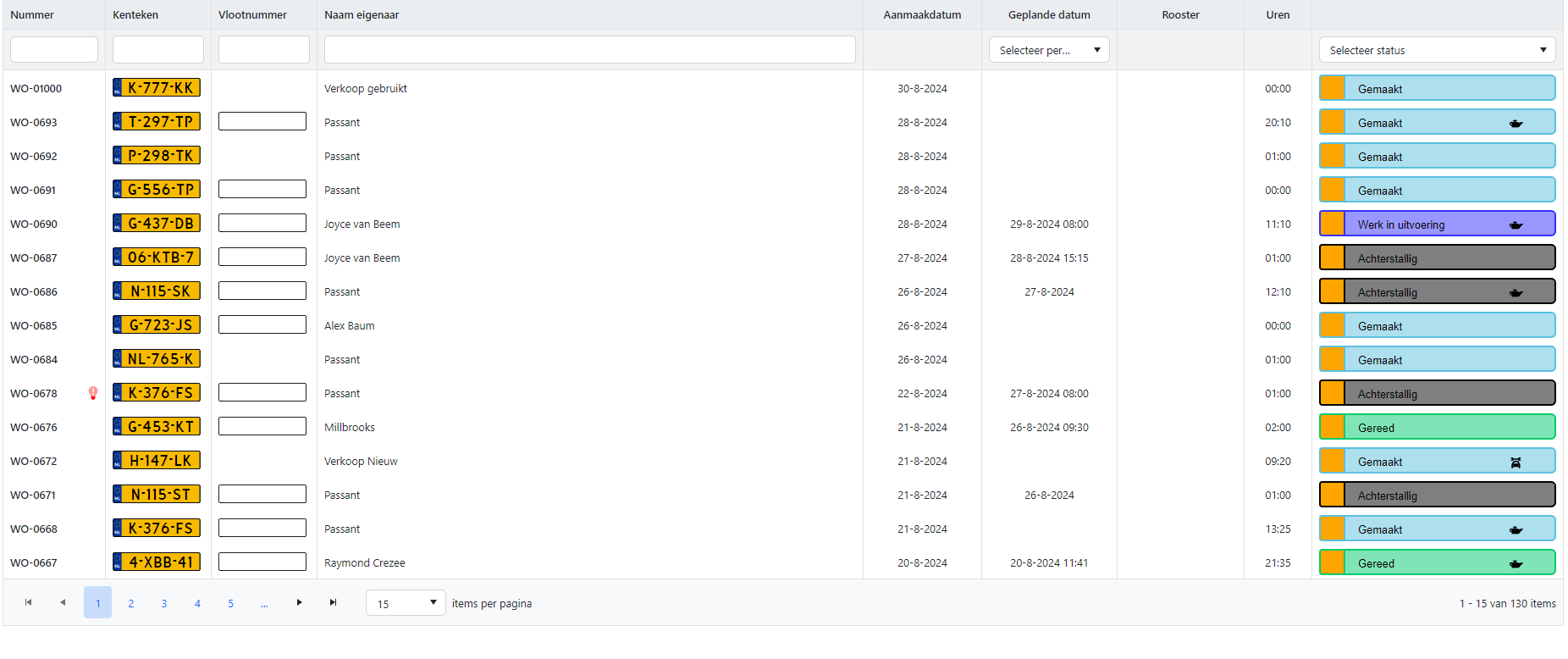Open the items per pagina dropdown
Image resolution: width=1568 pixels, height=659 pixels.
point(406,603)
